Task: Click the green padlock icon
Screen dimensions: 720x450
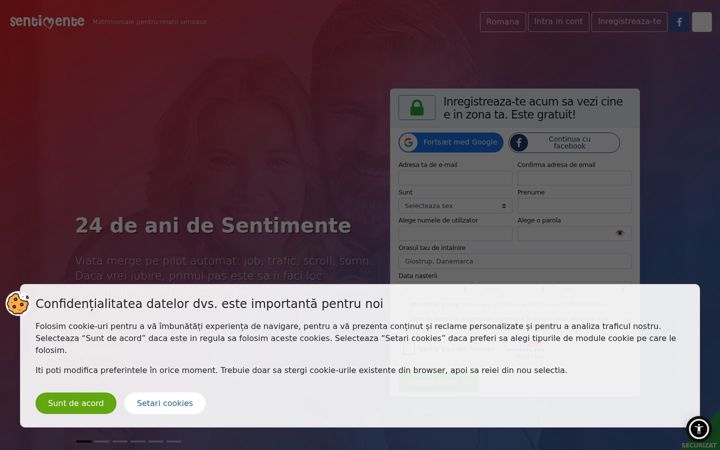Action: pyautogui.click(x=417, y=107)
